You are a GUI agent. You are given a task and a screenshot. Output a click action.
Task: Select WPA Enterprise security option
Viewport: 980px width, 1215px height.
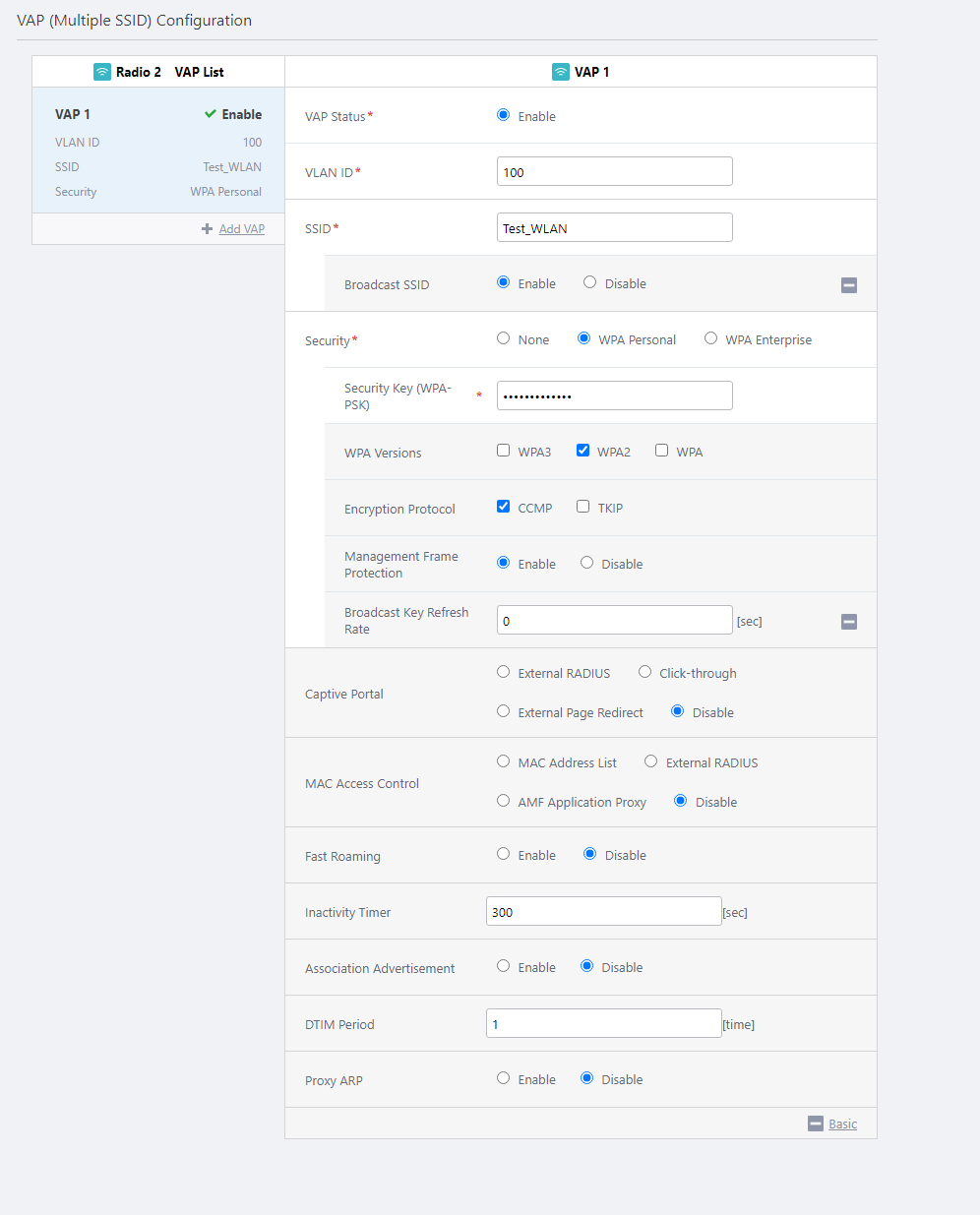pyautogui.click(x=710, y=338)
